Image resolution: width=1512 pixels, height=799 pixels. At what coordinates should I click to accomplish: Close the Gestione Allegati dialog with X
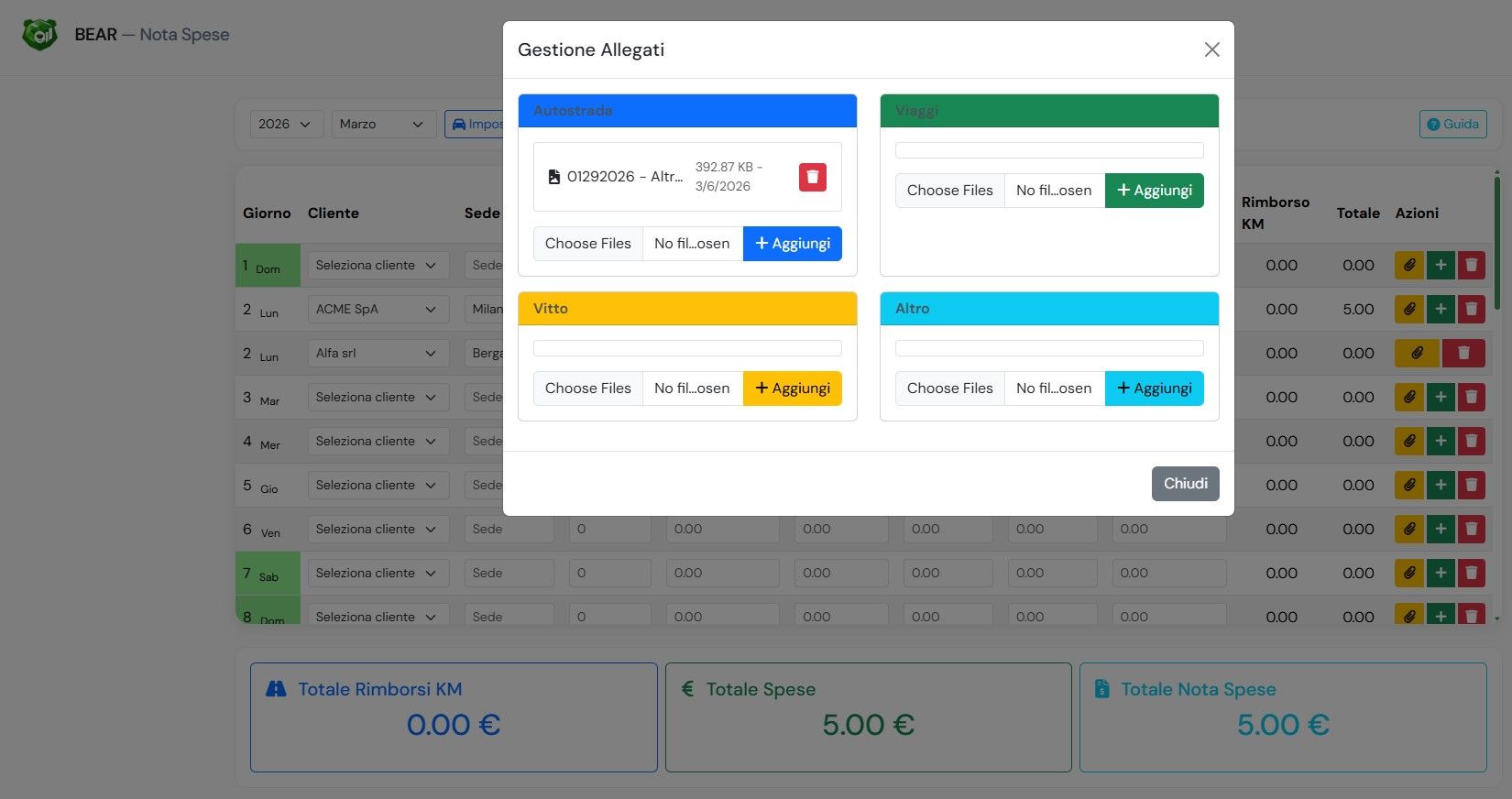1211,49
